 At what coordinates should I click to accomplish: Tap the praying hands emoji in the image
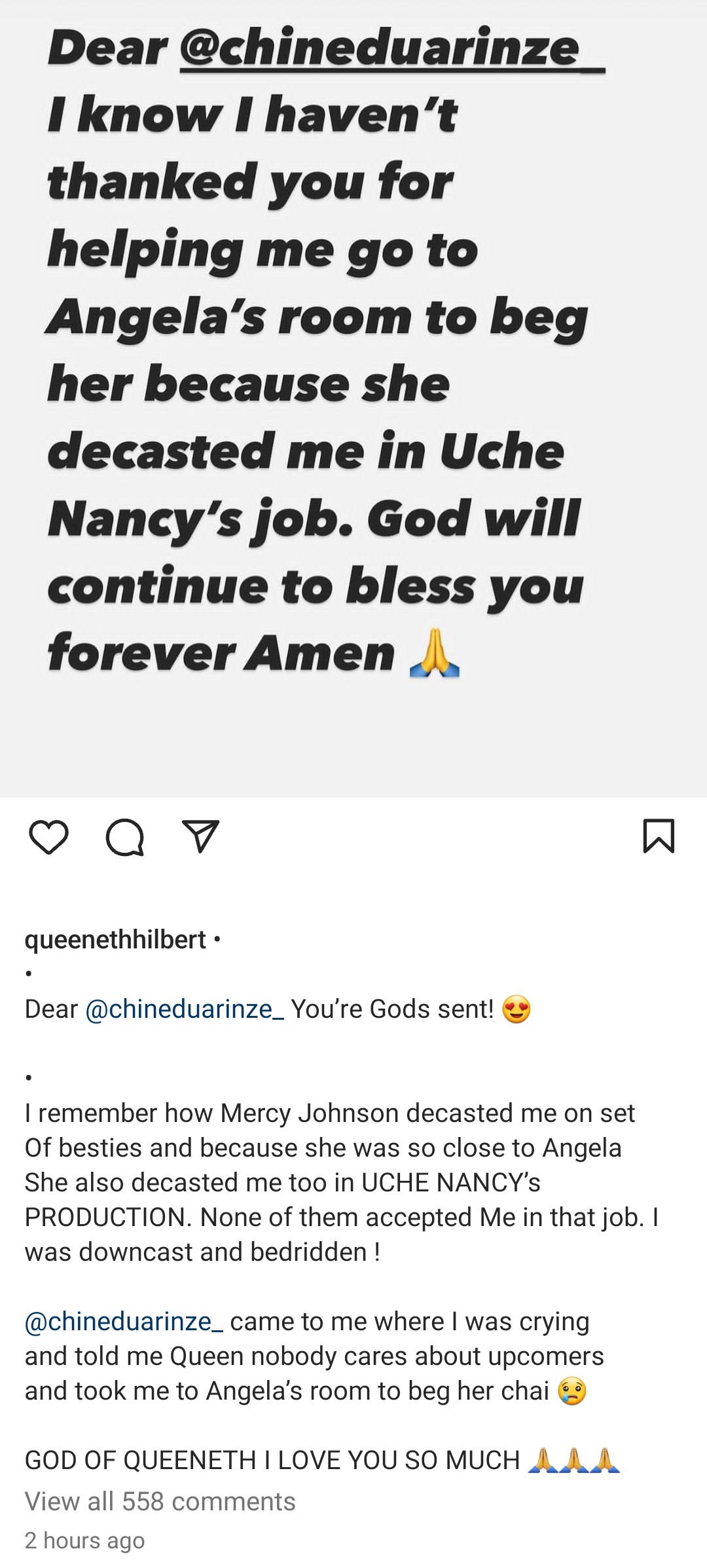pyautogui.click(x=434, y=653)
